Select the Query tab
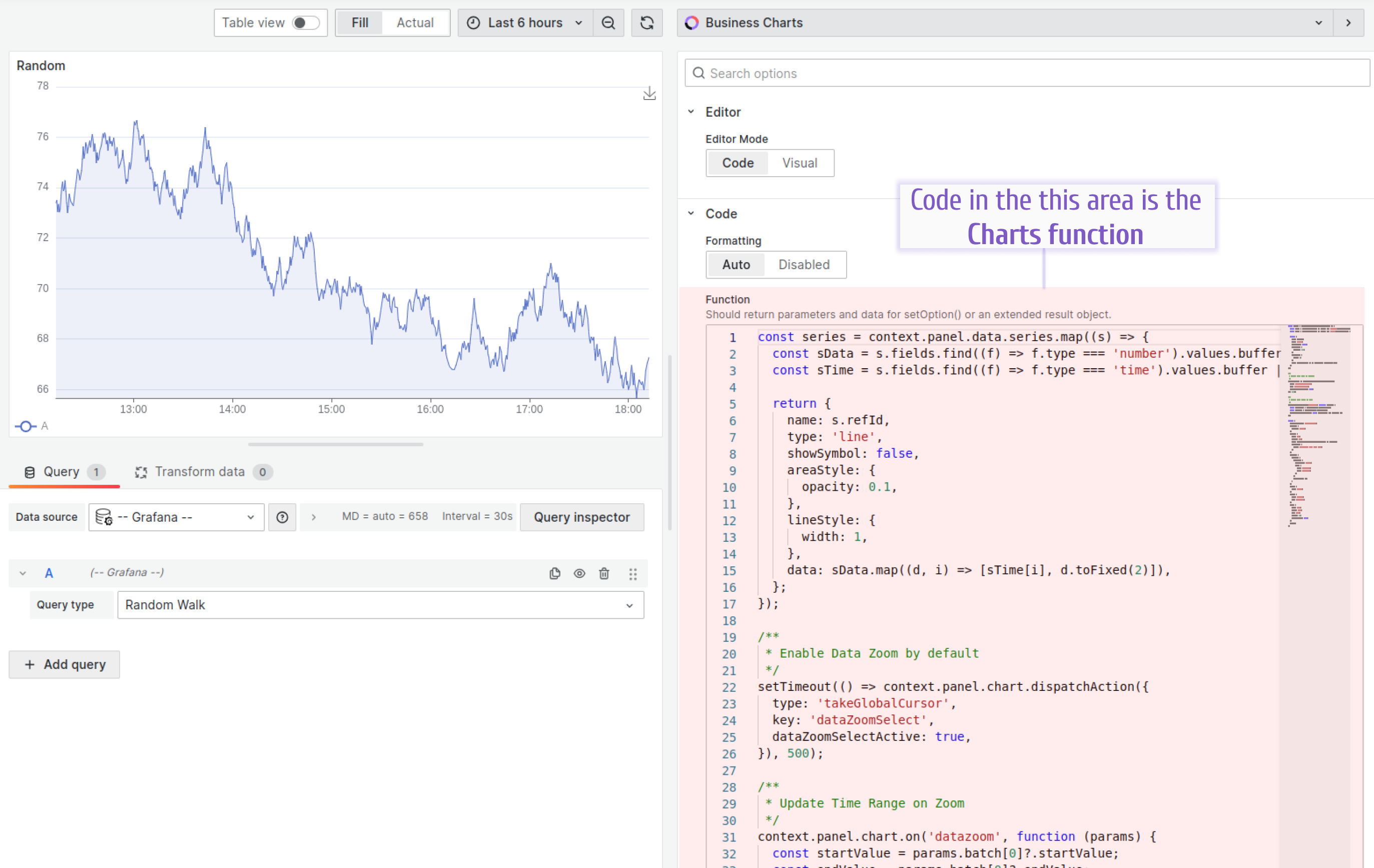The height and width of the screenshot is (868, 1374). 62,472
